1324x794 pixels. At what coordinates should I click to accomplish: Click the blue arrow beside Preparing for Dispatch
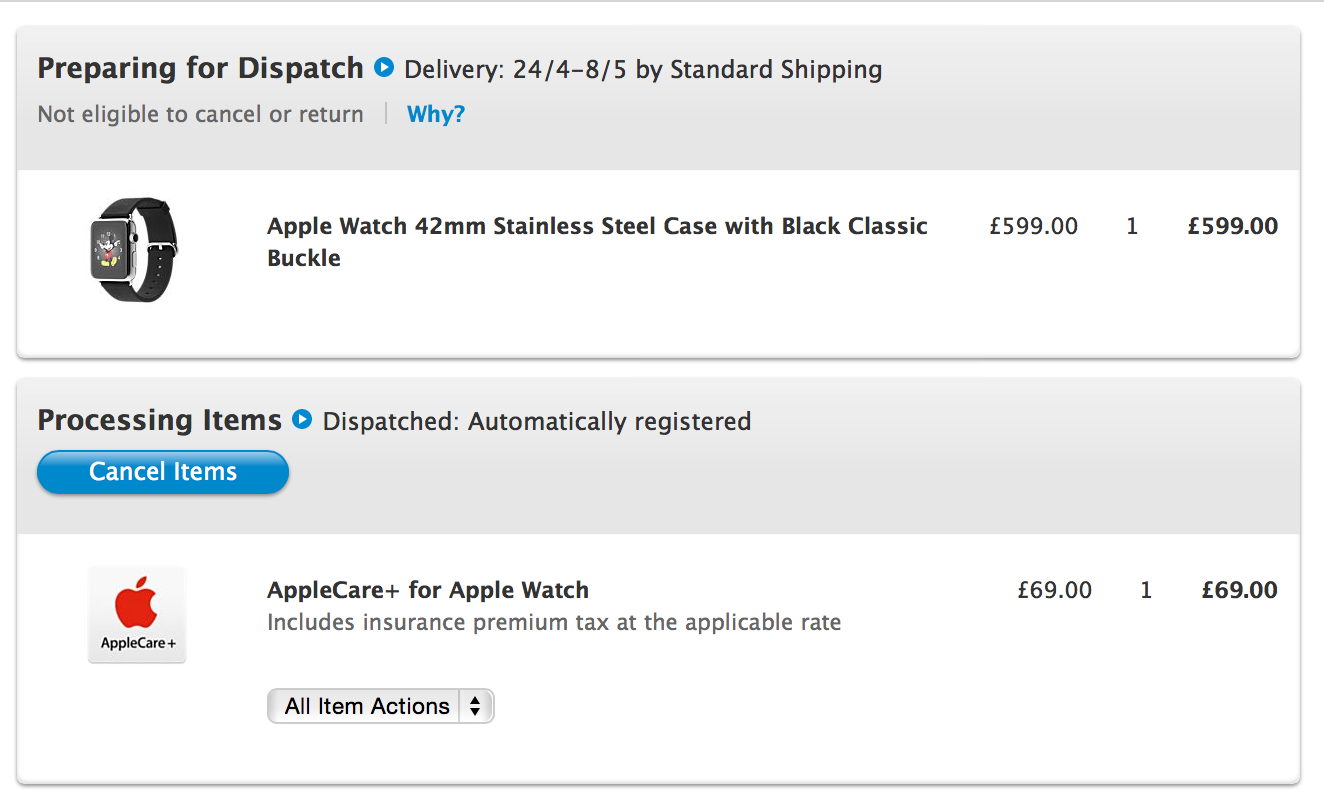click(x=384, y=68)
